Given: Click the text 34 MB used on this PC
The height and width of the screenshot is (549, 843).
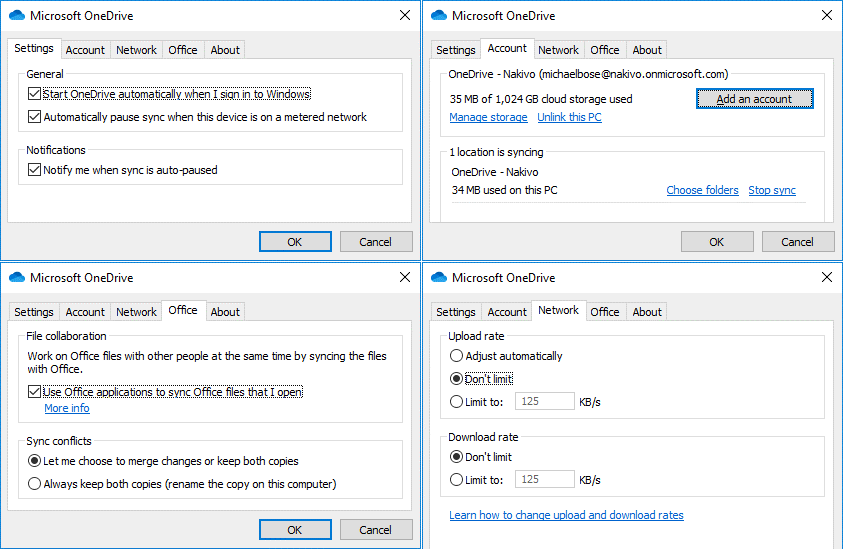Looking at the screenshot, I should click(504, 190).
